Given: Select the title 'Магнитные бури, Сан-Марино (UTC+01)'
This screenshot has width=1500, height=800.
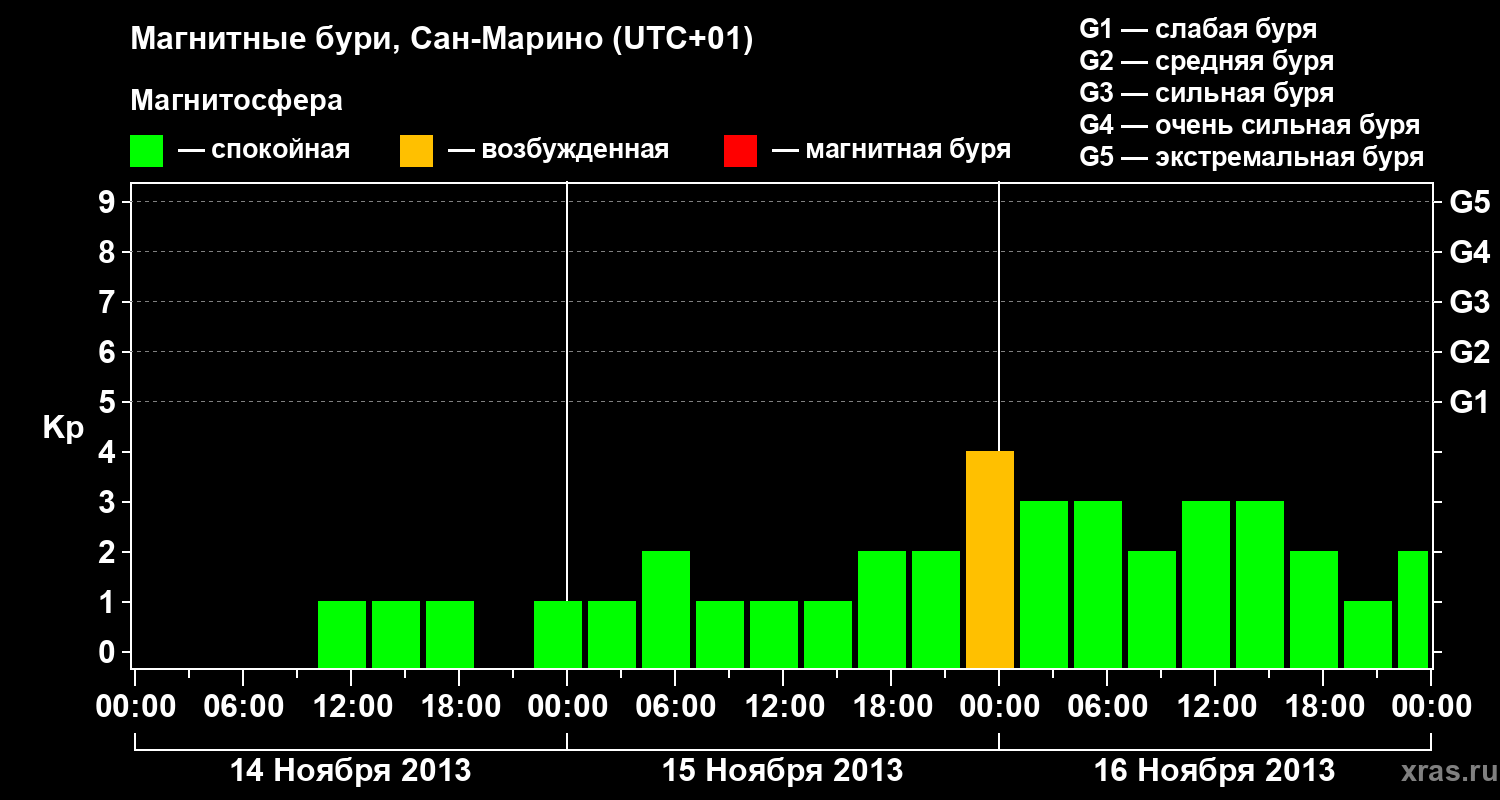Looking at the screenshot, I should tap(441, 40).
